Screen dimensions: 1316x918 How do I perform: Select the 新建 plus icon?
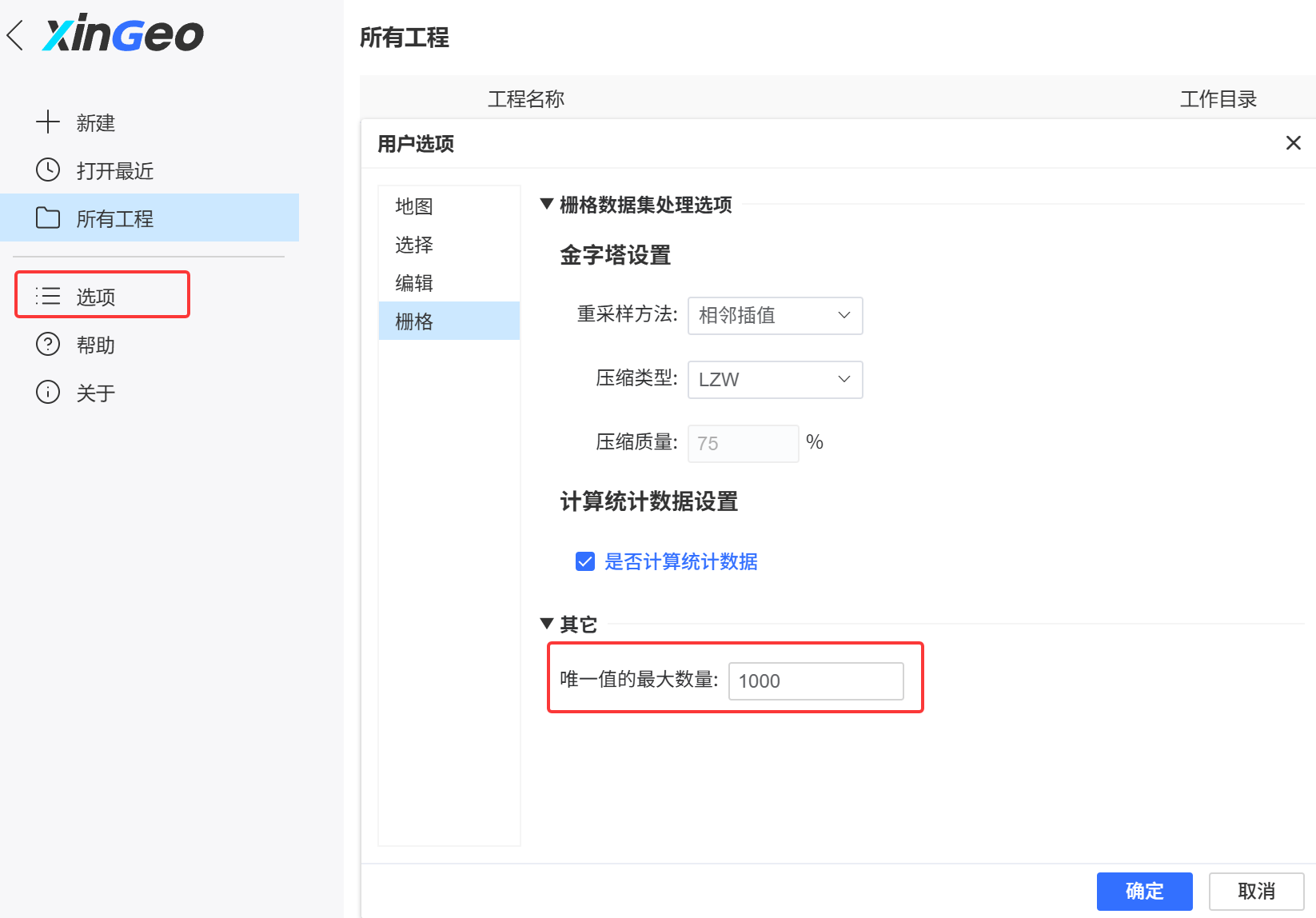[x=48, y=122]
